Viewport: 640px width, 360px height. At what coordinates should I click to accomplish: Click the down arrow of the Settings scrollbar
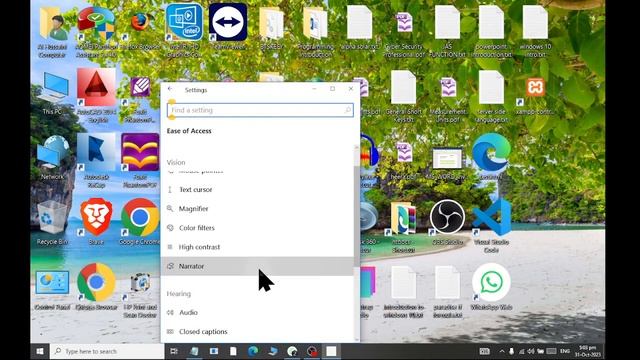click(357, 340)
